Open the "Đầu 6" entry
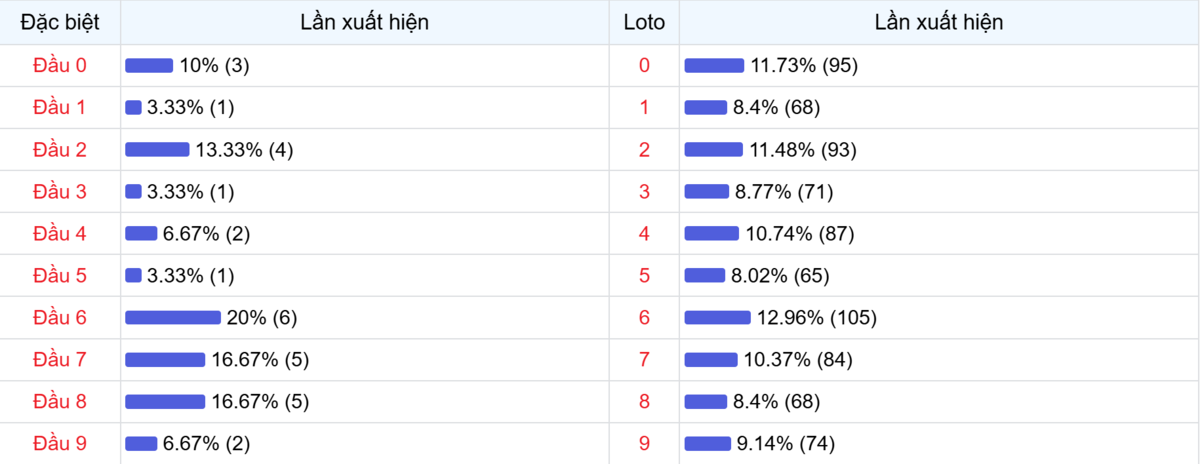The height and width of the screenshot is (464, 1200). [x=60, y=317]
